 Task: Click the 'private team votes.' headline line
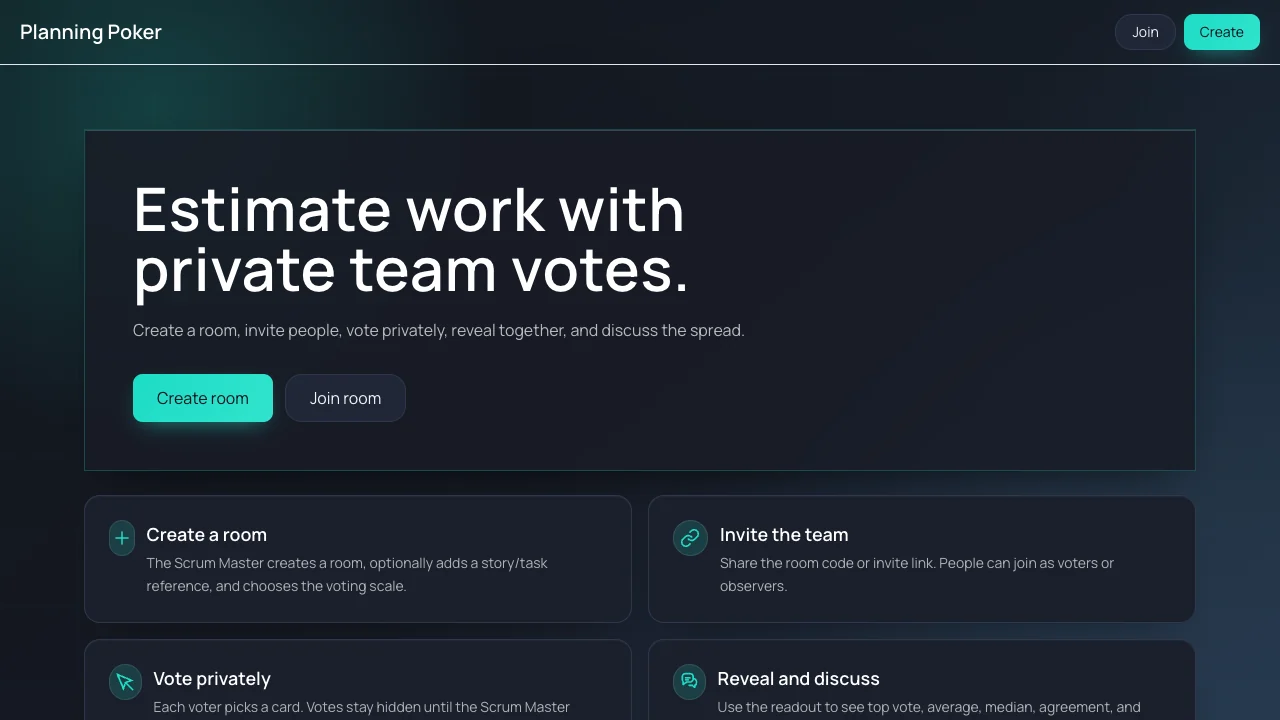411,270
